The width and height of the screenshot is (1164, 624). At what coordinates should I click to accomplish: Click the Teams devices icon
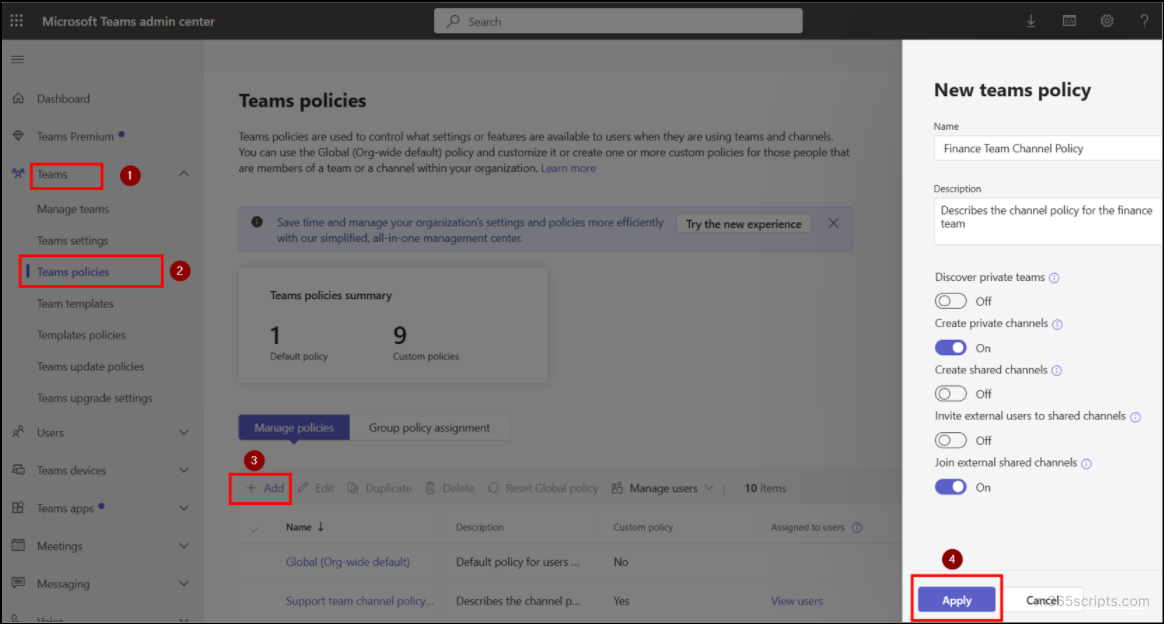19,470
